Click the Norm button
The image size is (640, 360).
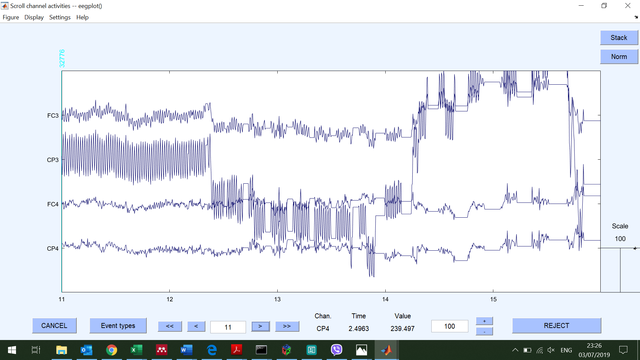(x=619, y=57)
